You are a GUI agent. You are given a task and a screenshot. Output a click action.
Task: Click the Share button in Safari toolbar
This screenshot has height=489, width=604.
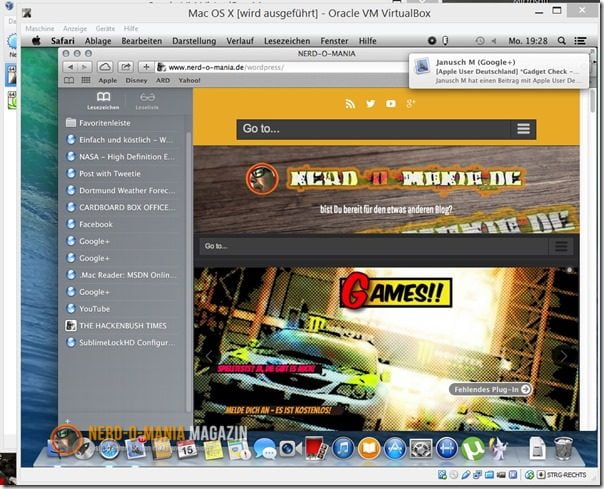[x=126, y=67]
